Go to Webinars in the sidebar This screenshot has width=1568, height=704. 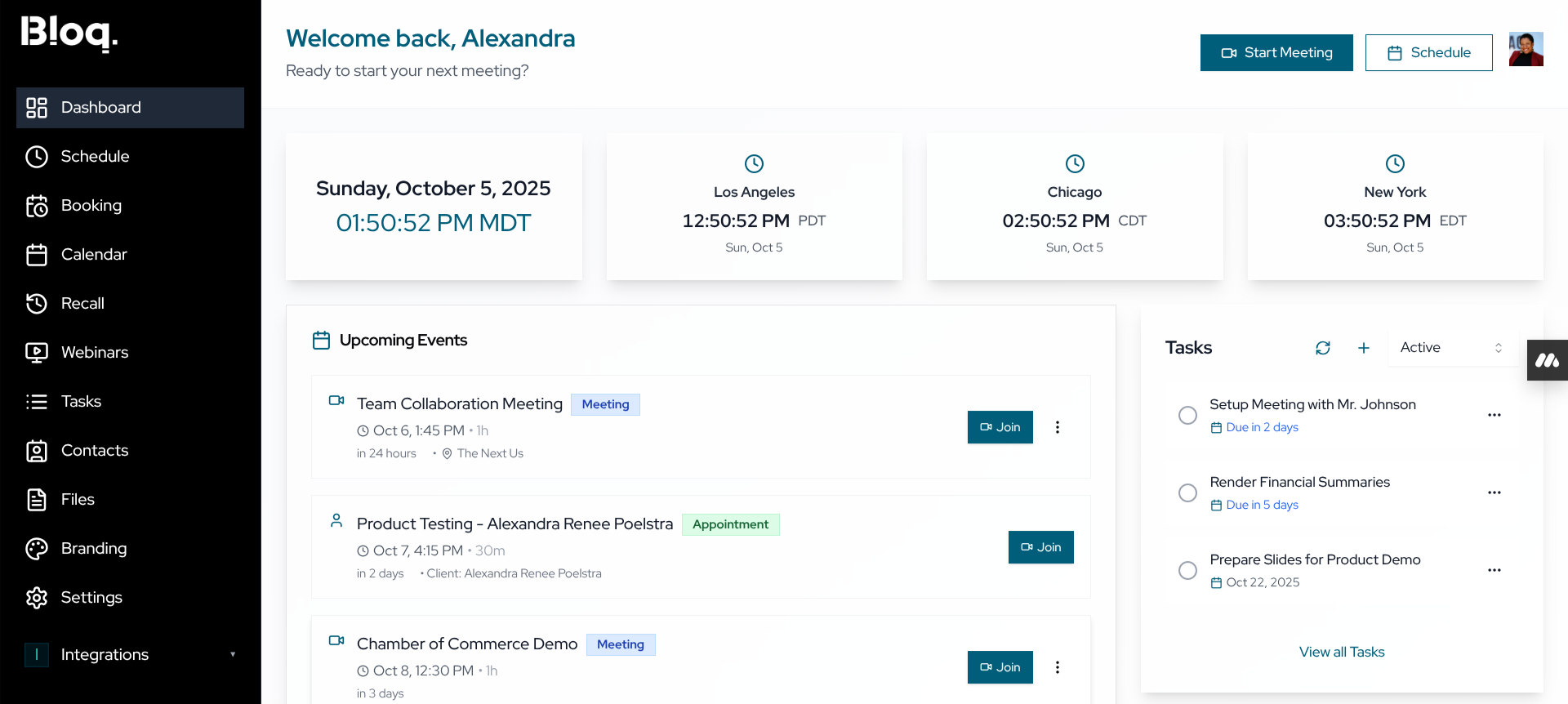coord(95,352)
